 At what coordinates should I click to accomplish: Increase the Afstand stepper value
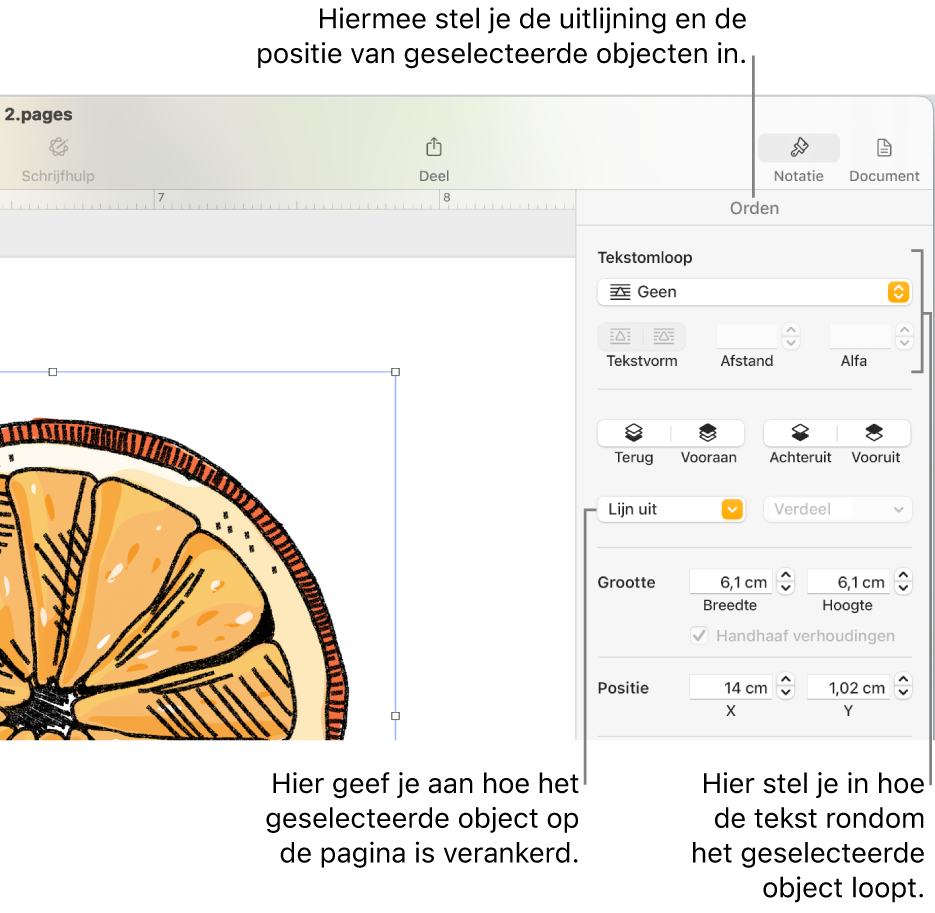791,330
